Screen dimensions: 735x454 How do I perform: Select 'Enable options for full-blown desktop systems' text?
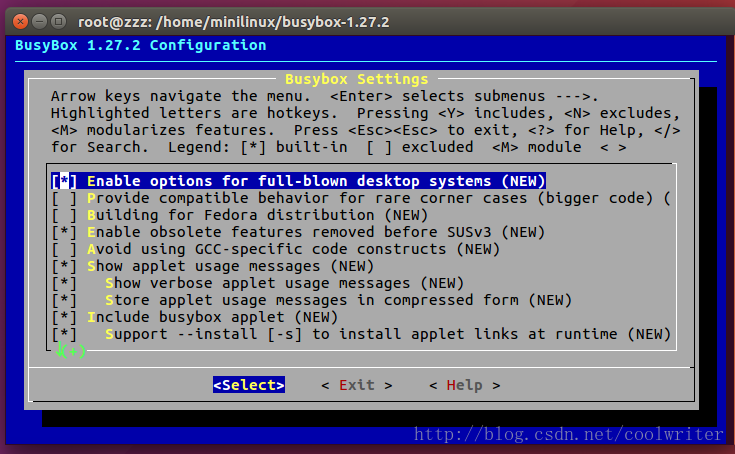tap(316, 181)
